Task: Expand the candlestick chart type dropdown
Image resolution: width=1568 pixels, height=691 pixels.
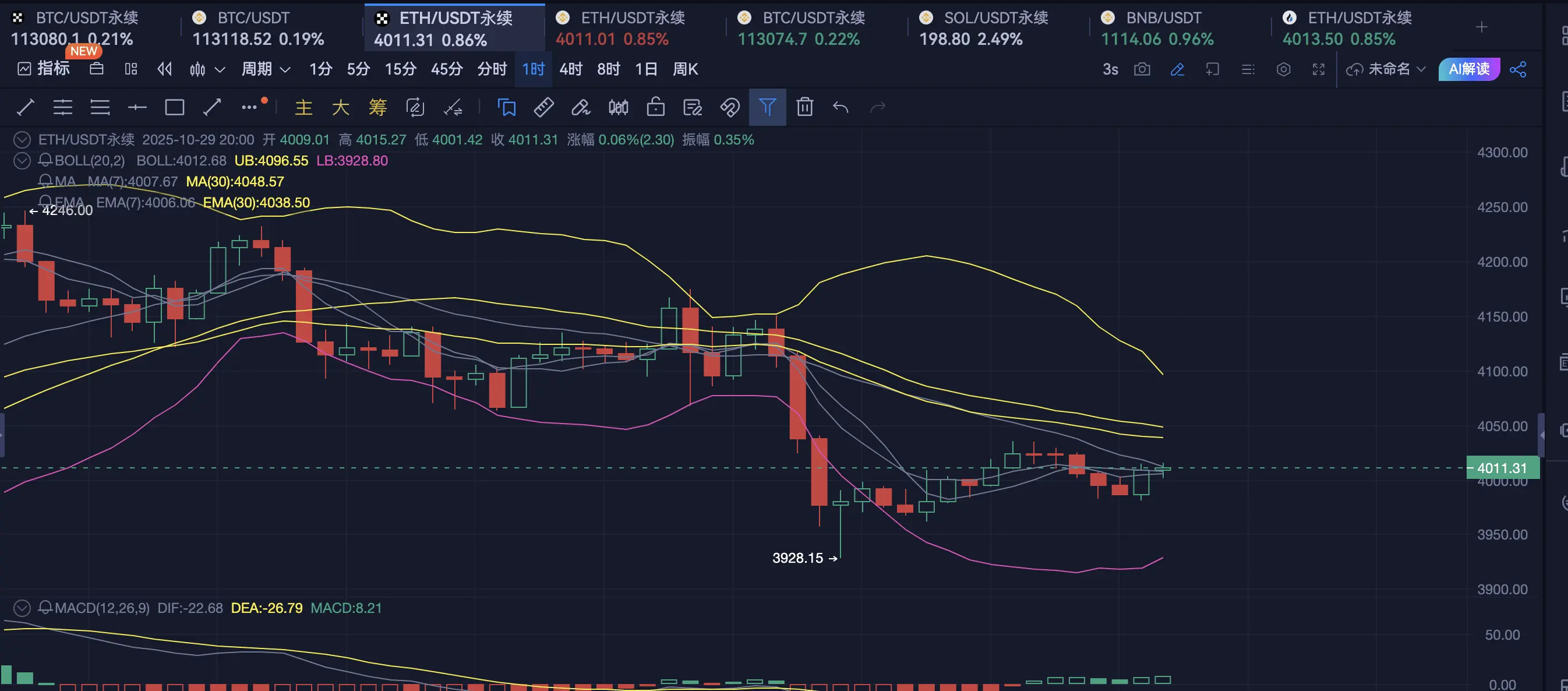Action: [220, 69]
